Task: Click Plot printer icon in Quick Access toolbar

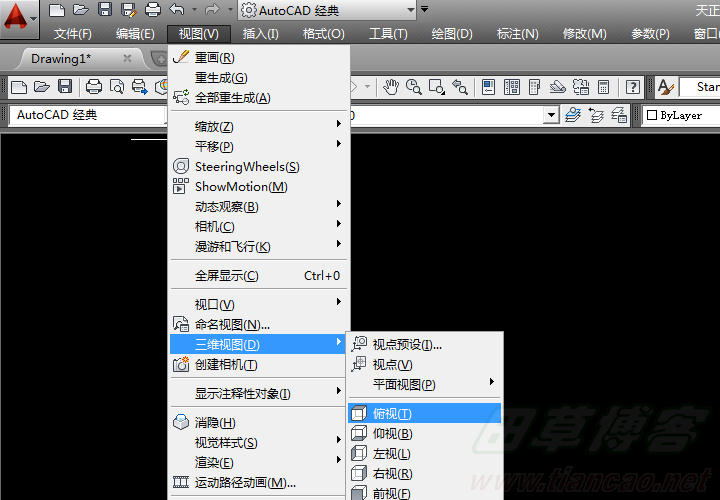Action: 153,10
